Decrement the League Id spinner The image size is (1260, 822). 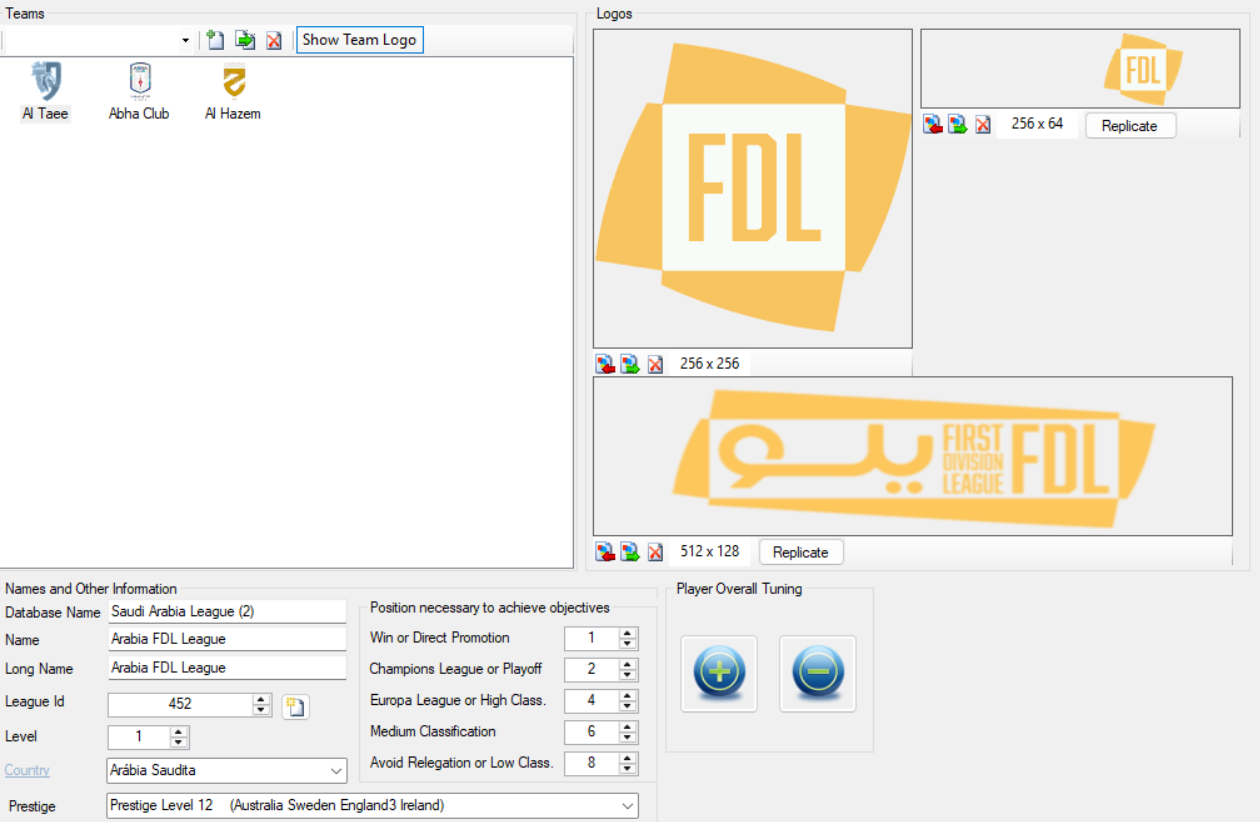262,711
